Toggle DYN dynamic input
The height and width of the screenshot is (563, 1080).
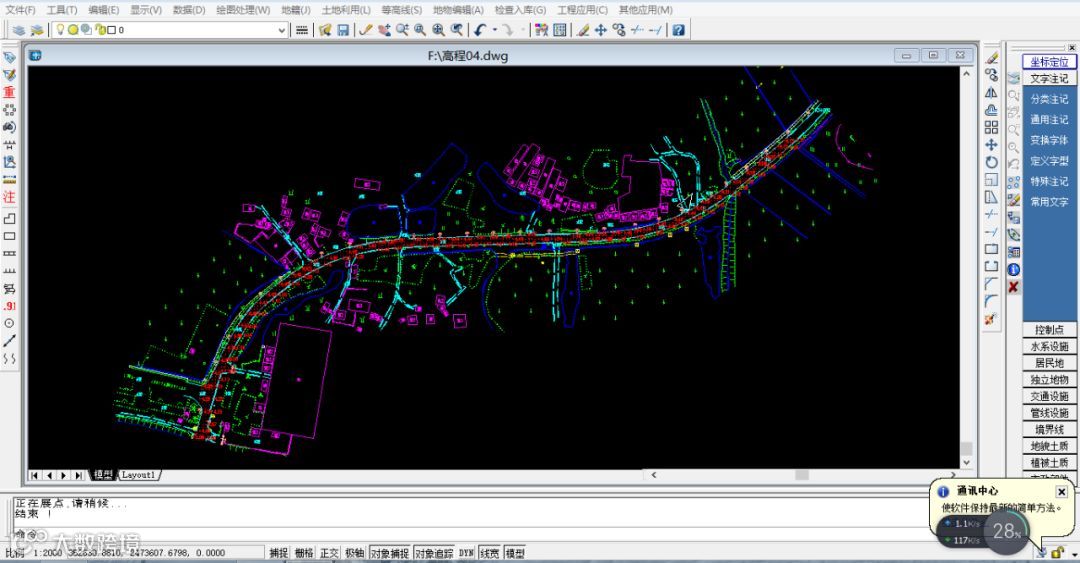(x=466, y=553)
